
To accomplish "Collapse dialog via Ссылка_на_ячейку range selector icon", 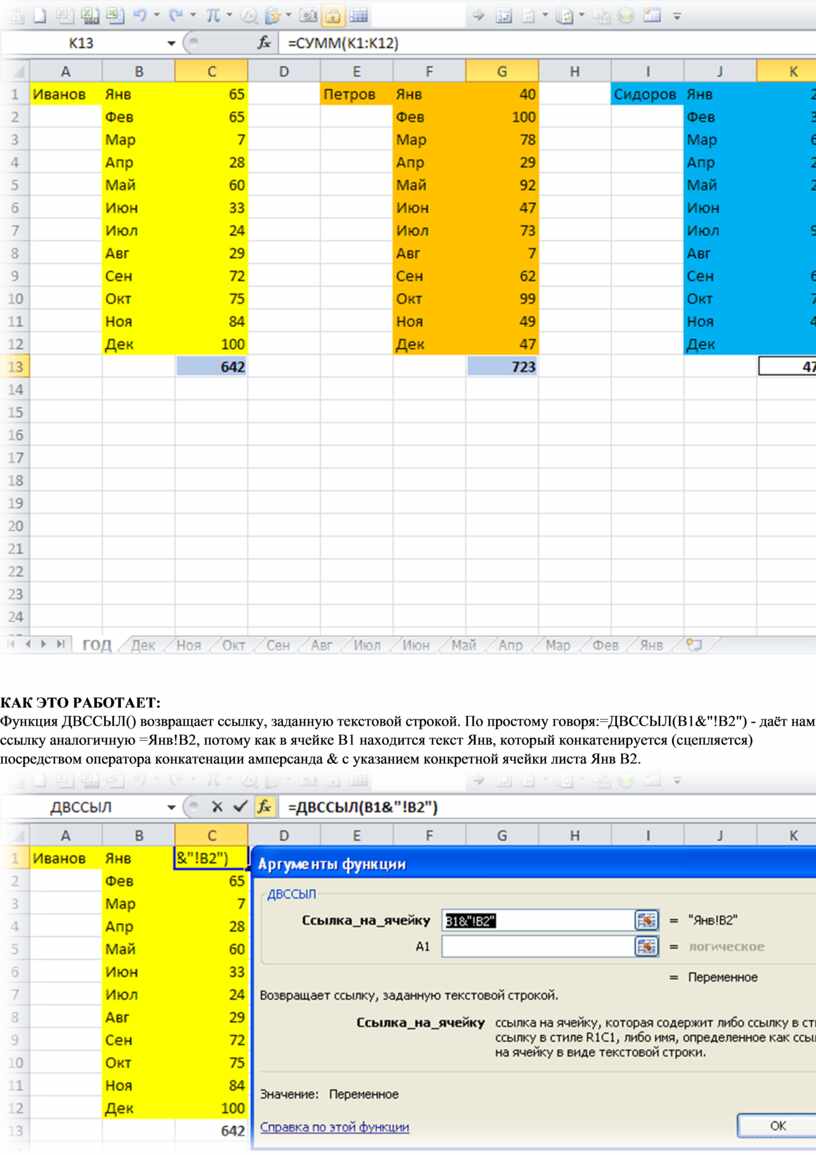I will pyautogui.click(x=646, y=920).
